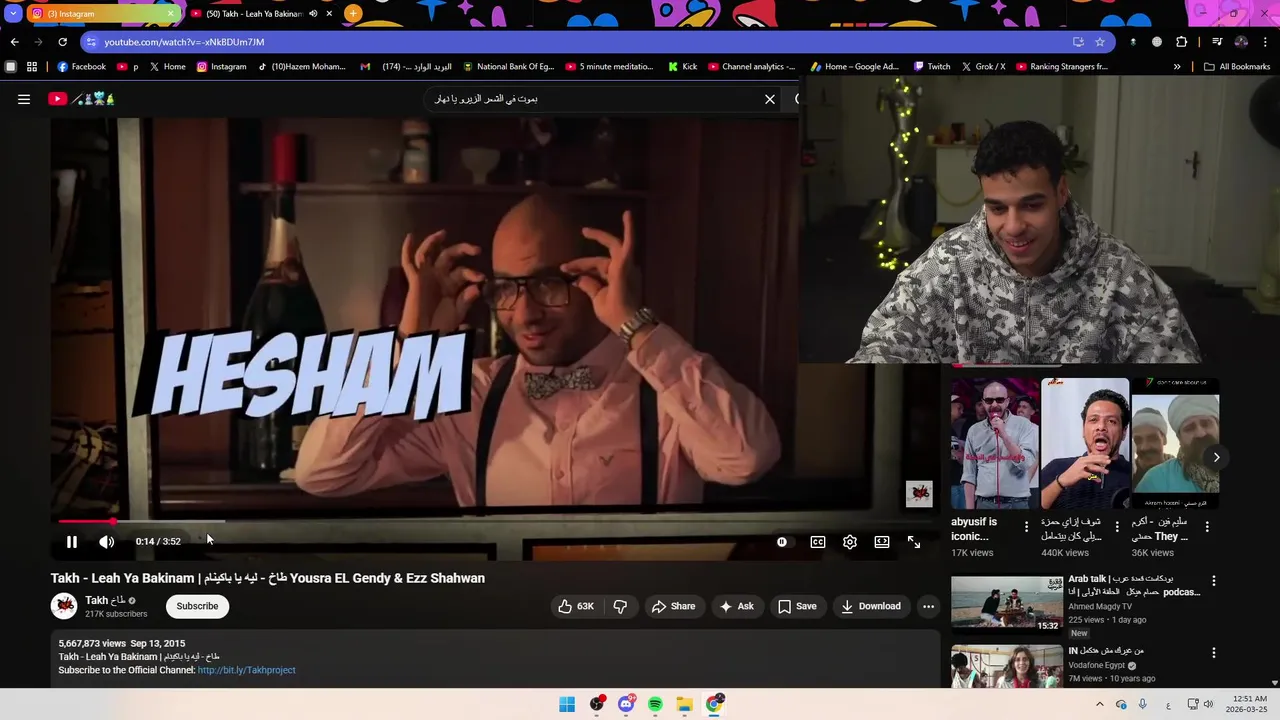The image size is (1280, 720).
Task: Enter full screen mode
Action: (914, 542)
